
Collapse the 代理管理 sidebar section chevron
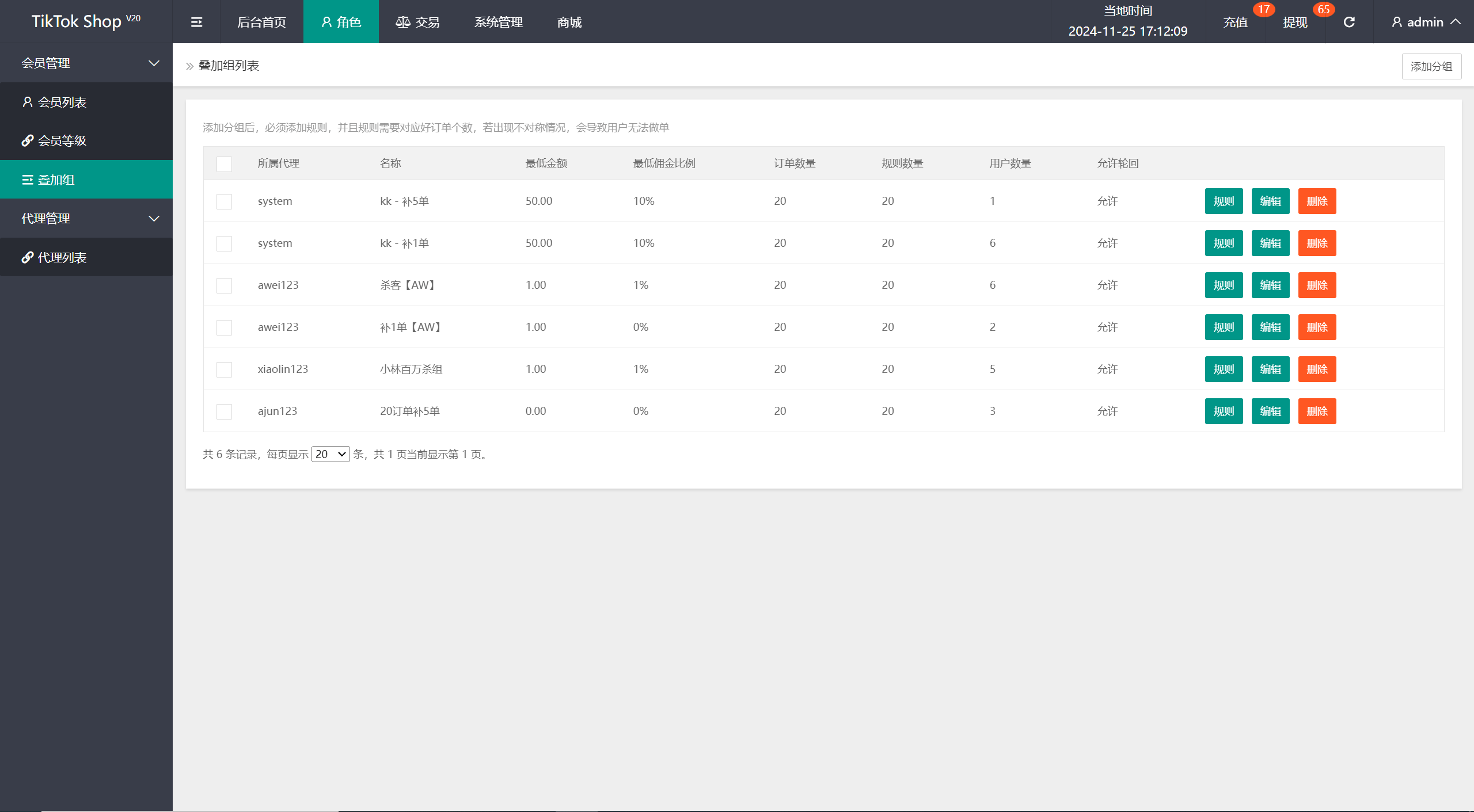pos(154,218)
